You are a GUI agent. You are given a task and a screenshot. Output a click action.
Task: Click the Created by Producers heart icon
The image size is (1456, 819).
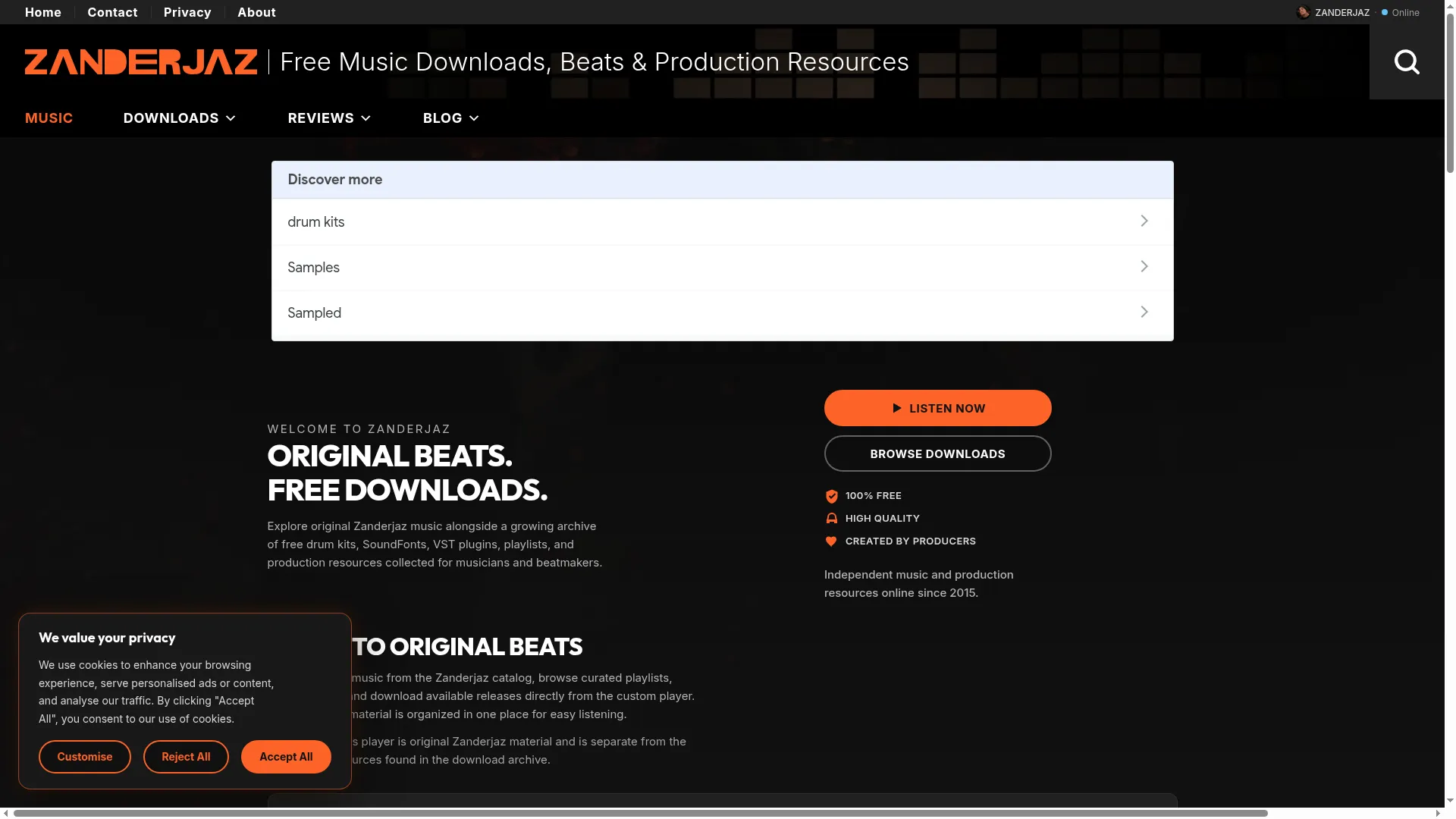tap(831, 541)
